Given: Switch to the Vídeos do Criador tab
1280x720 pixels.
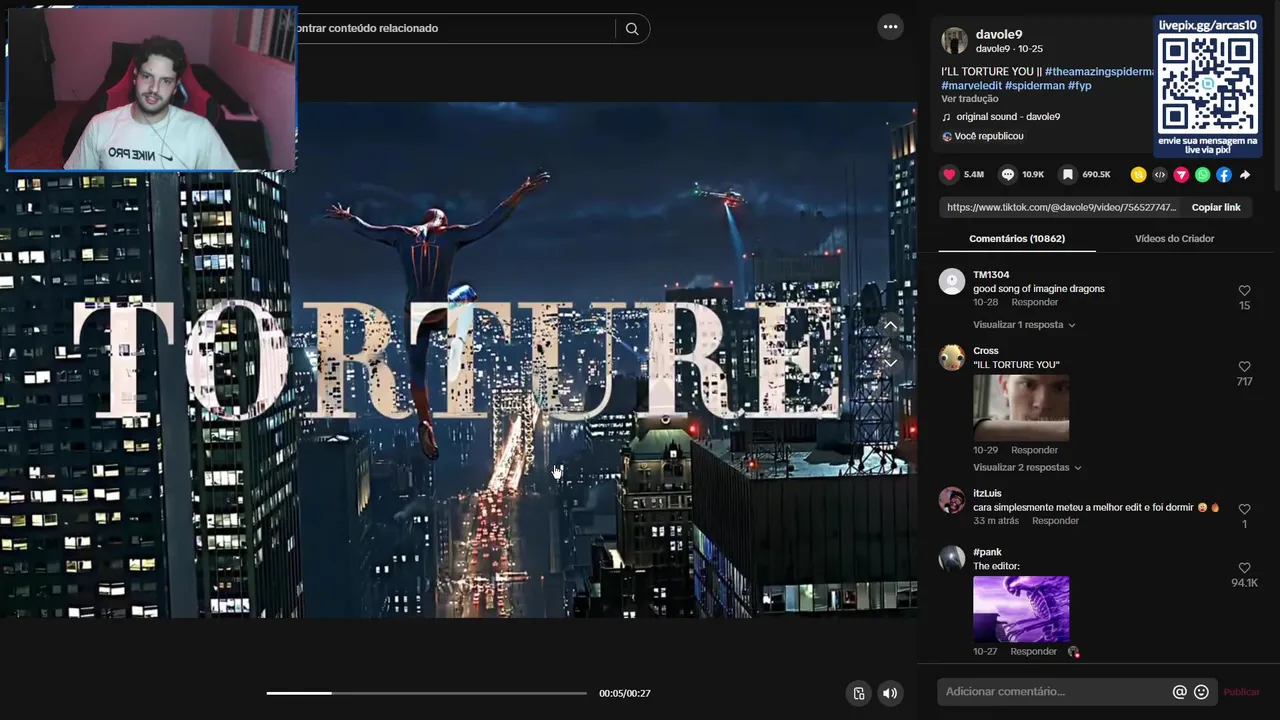Looking at the screenshot, I should pyautogui.click(x=1174, y=239).
